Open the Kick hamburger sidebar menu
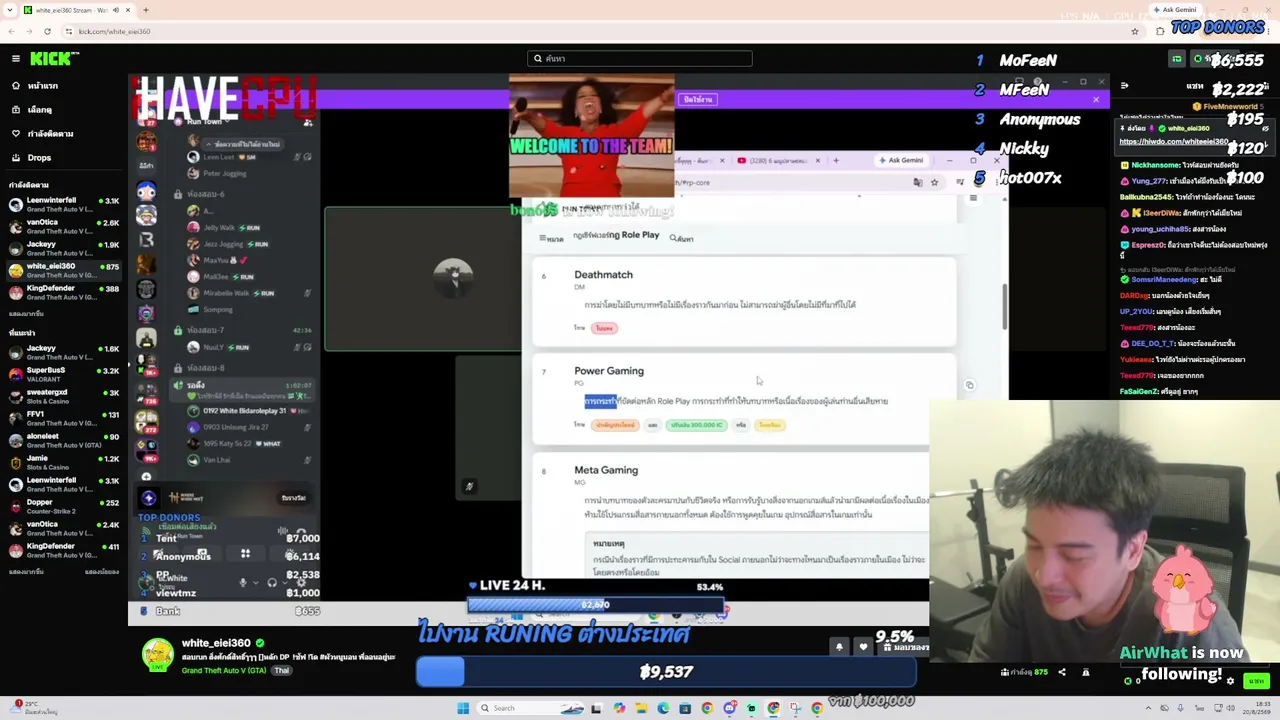 15,59
